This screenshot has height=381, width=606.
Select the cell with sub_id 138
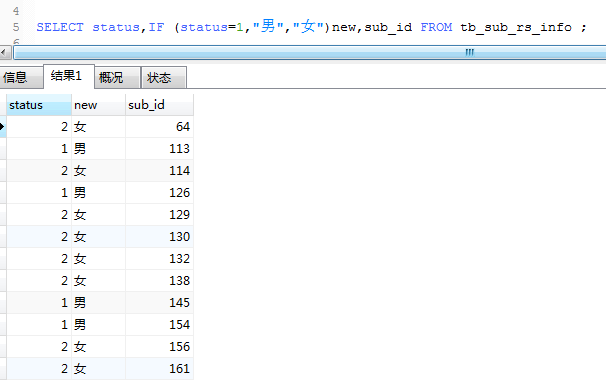(x=159, y=281)
